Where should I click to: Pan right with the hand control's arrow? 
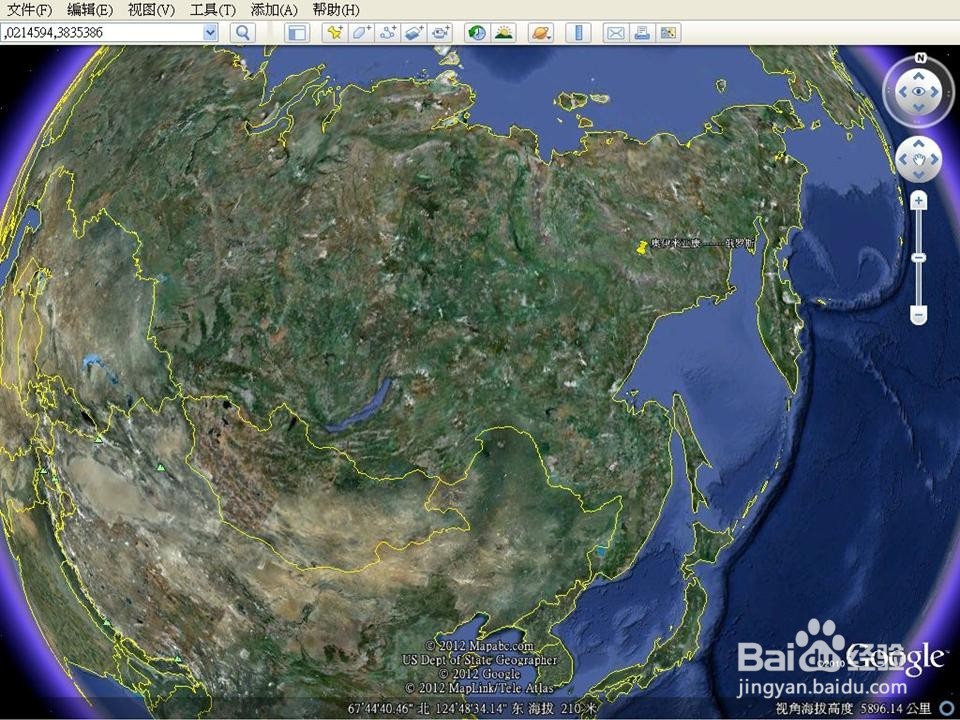[935, 159]
